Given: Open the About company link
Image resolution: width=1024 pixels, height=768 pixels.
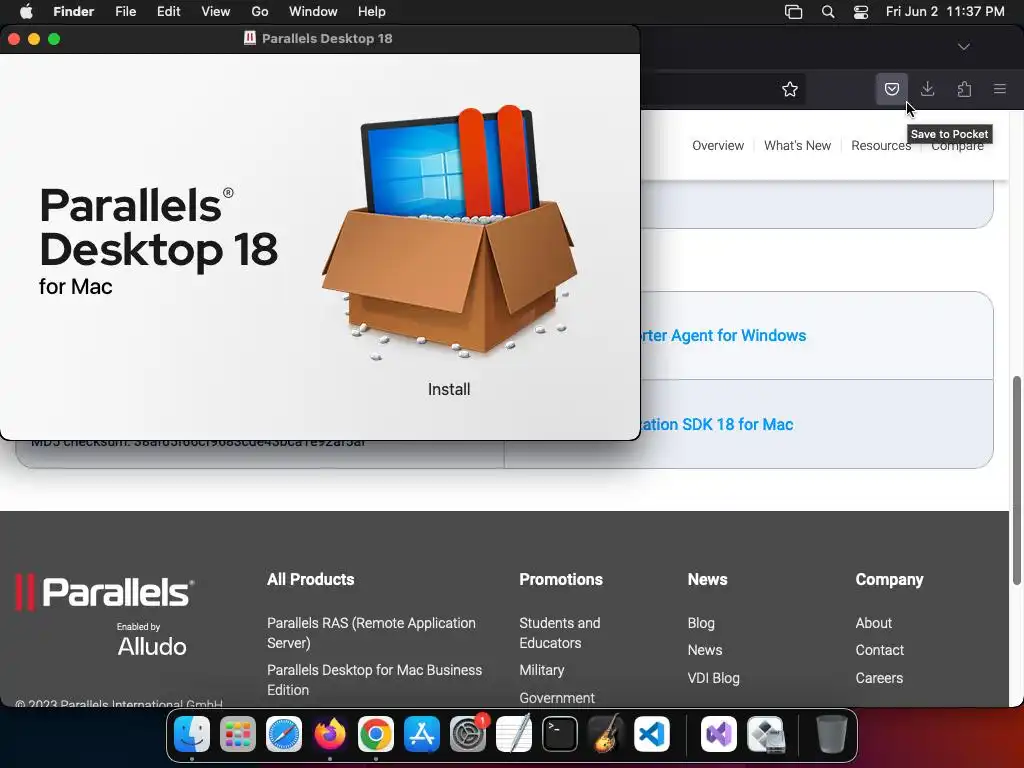Looking at the screenshot, I should [873, 623].
